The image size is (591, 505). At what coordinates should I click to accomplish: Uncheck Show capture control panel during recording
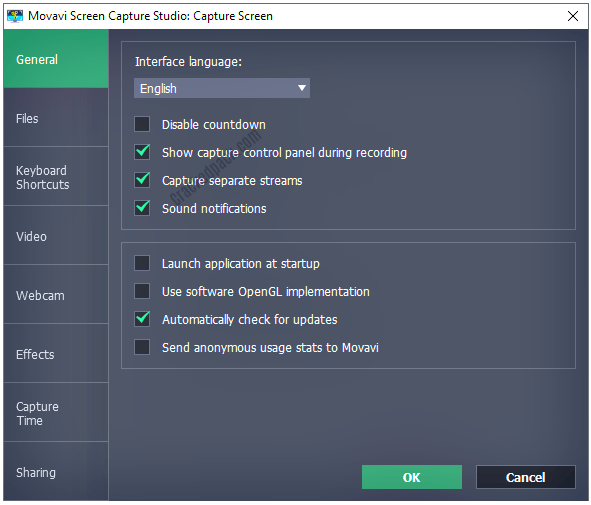[142, 152]
